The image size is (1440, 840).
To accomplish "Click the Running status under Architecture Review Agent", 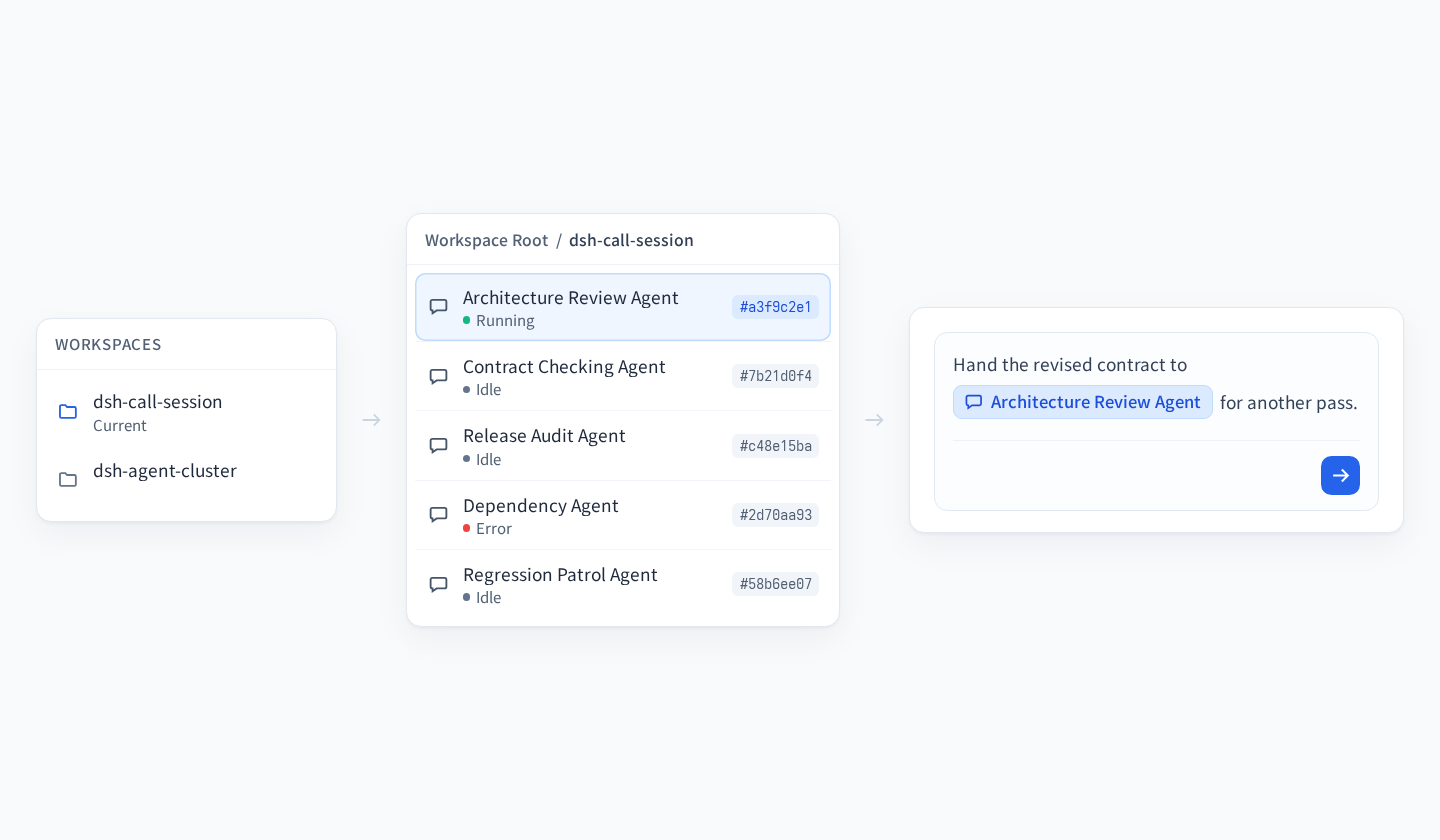I will (x=498, y=321).
